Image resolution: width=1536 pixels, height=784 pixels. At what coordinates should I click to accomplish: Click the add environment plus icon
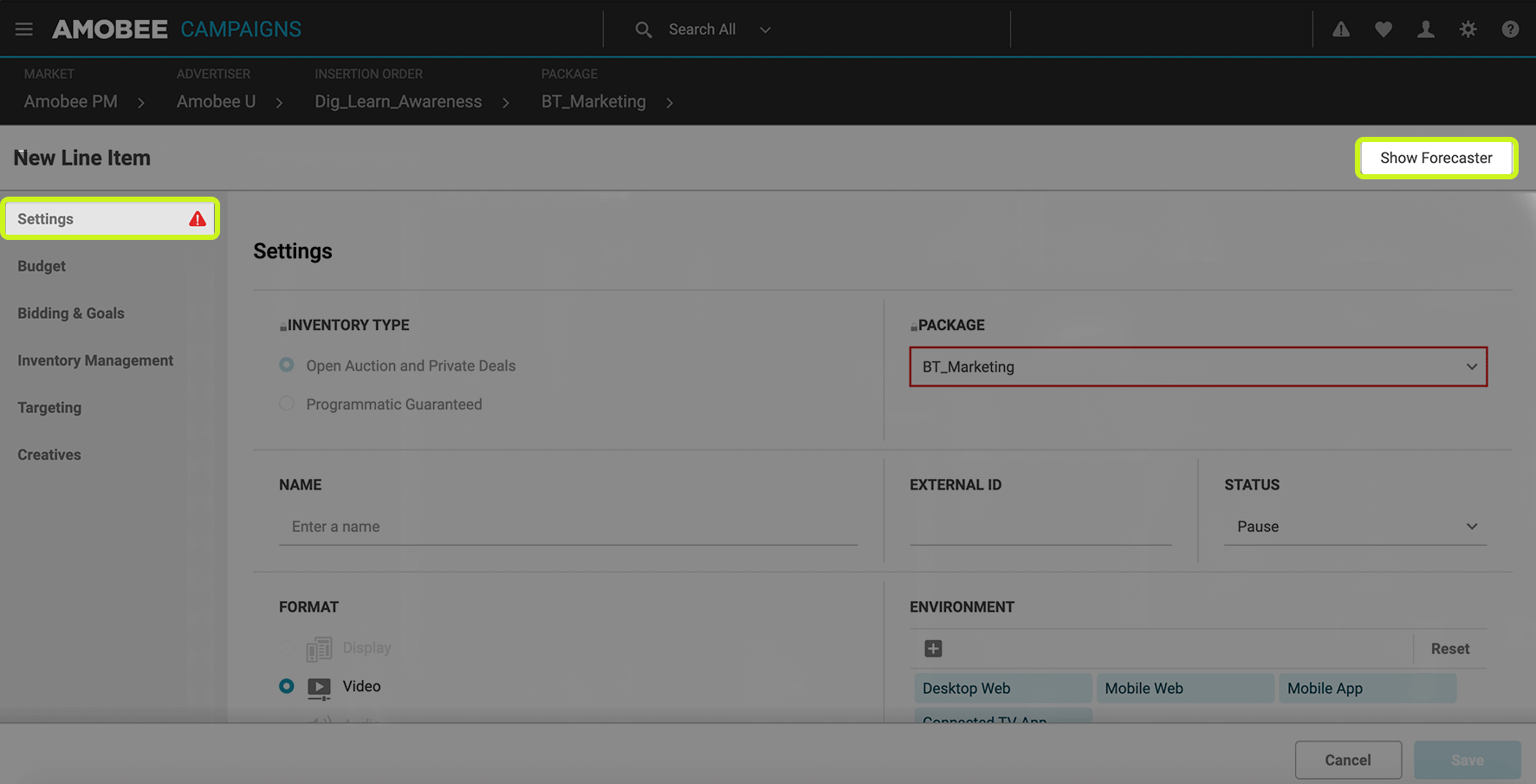pyautogui.click(x=933, y=649)
